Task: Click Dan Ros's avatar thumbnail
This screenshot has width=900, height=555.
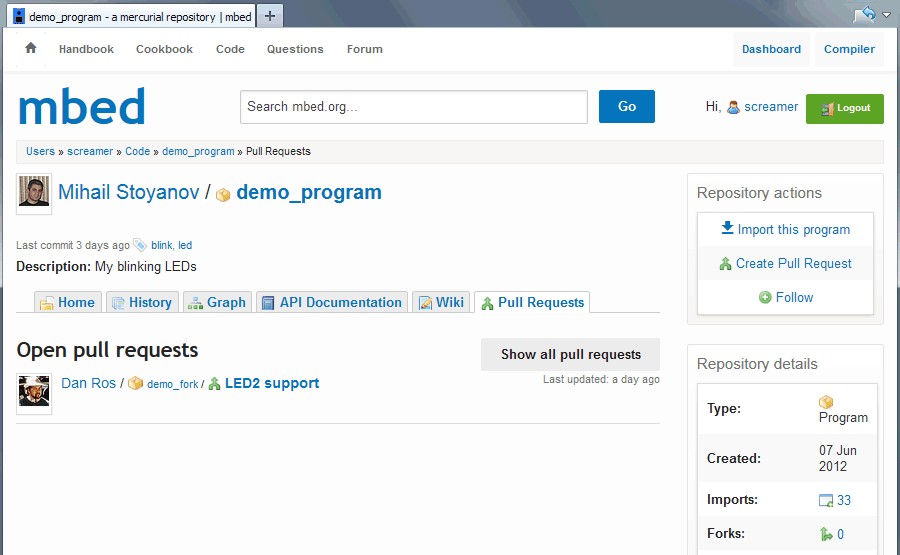Action: [34, 392]
